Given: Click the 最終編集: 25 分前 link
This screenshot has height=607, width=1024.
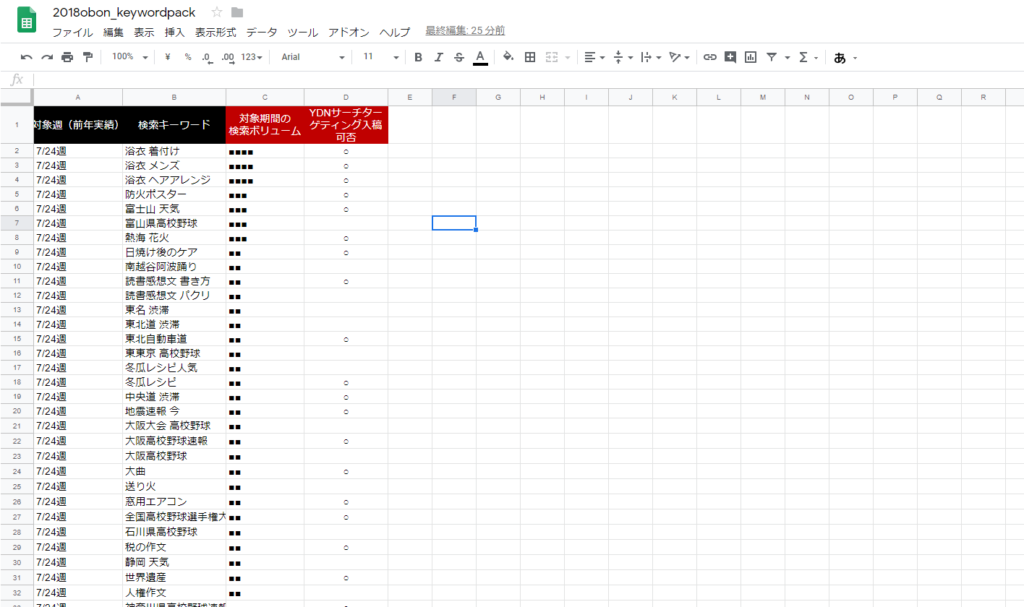Looking at the screenshot, I should coord(464,32).
